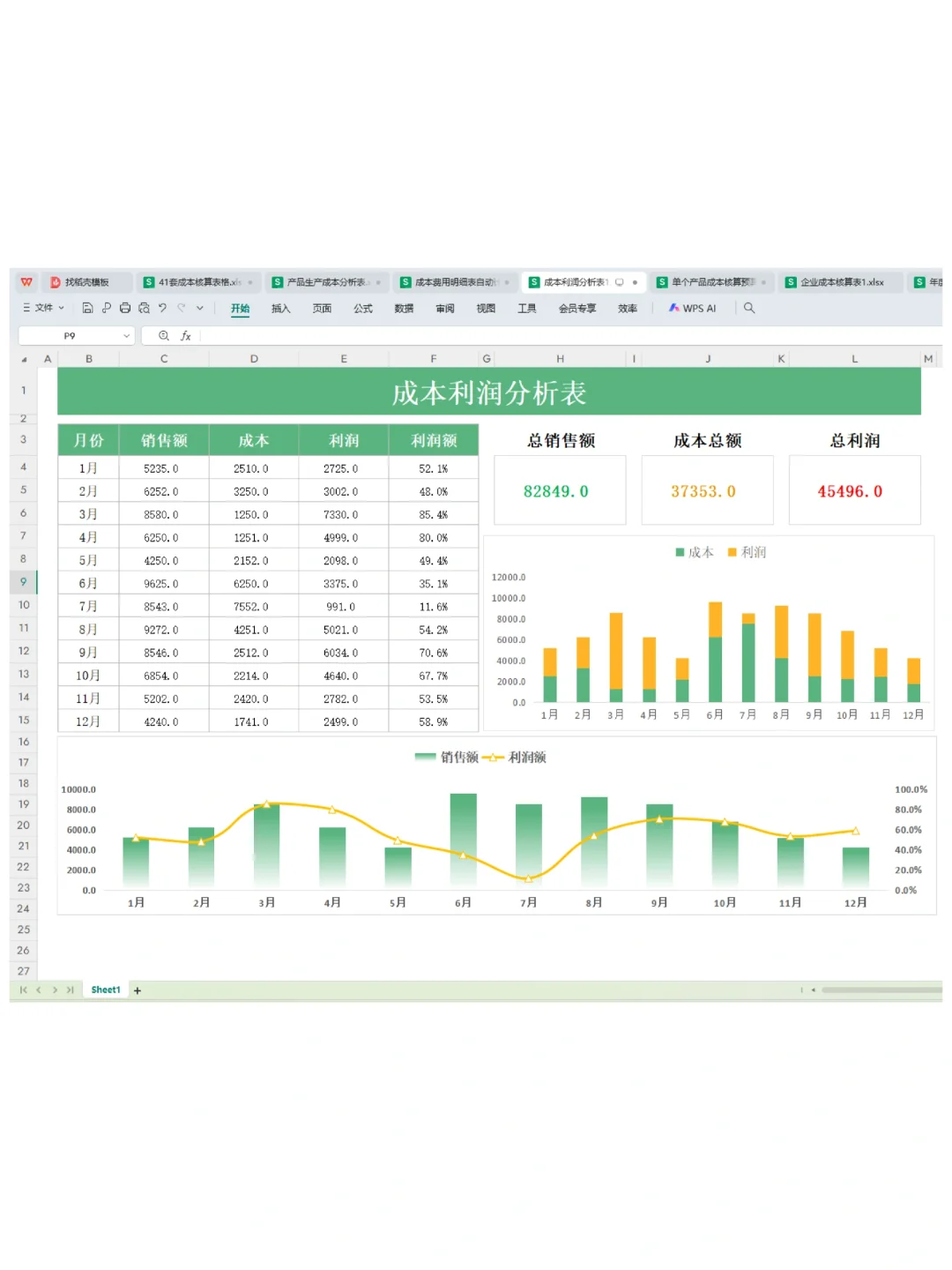Switch to the 插入 ribbon tab
This screenshot has height=1270, width=952.
[280, 308]
